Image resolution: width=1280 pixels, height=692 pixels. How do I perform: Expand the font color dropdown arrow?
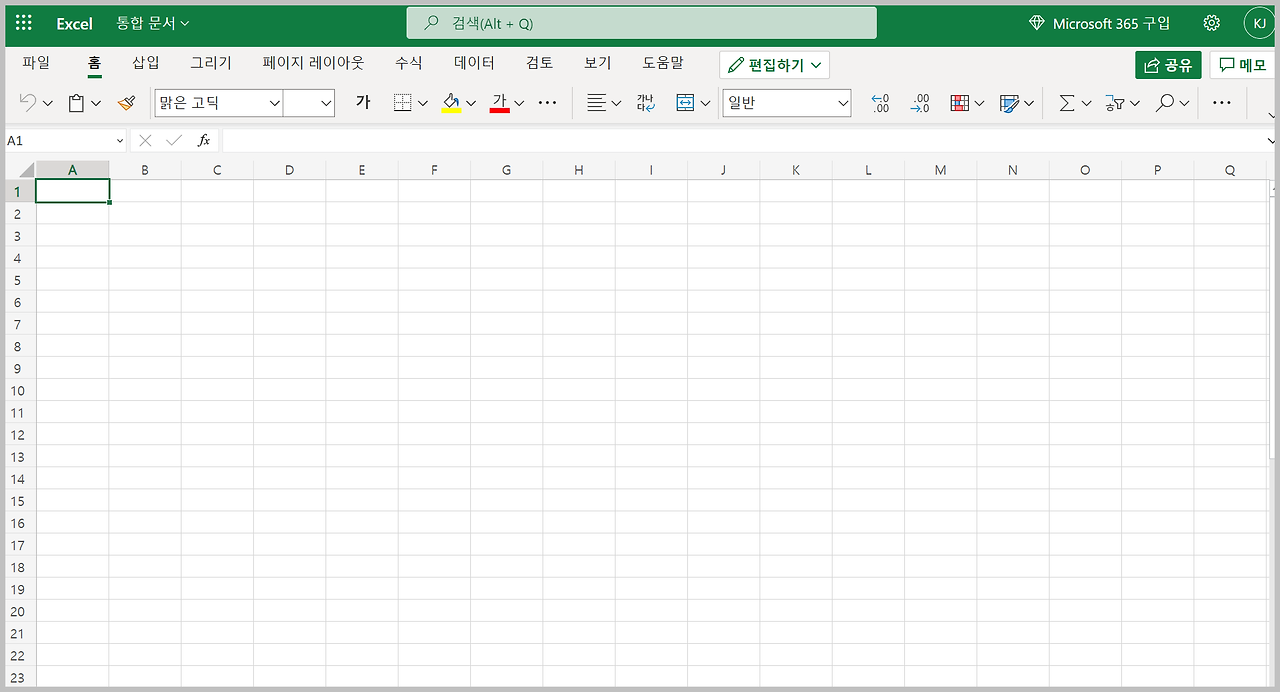[x=520, y=103]
